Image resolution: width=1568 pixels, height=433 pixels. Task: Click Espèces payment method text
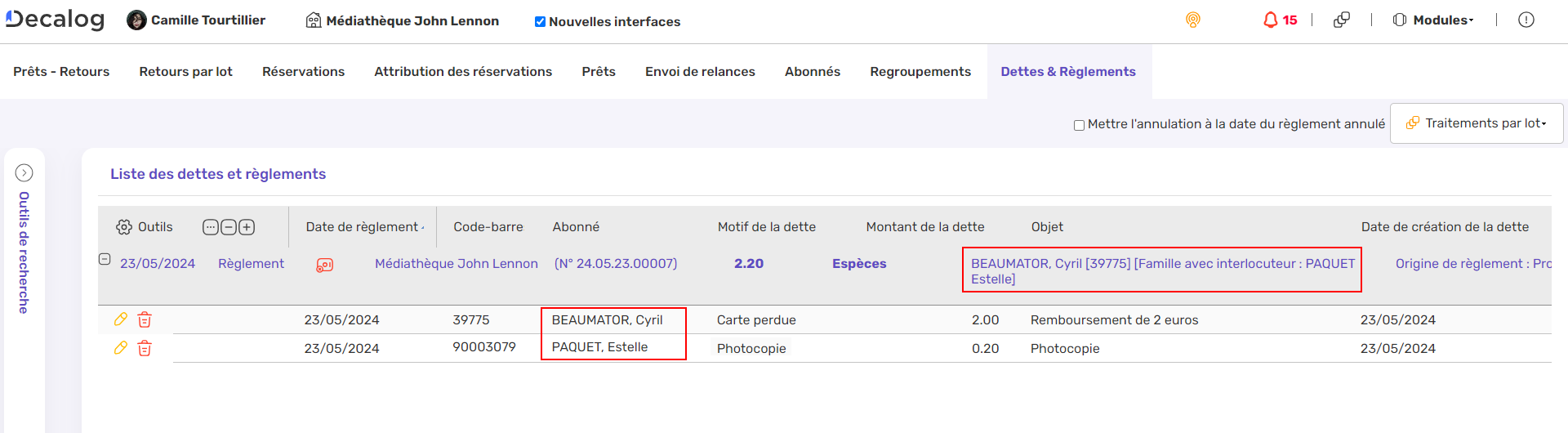859,264
